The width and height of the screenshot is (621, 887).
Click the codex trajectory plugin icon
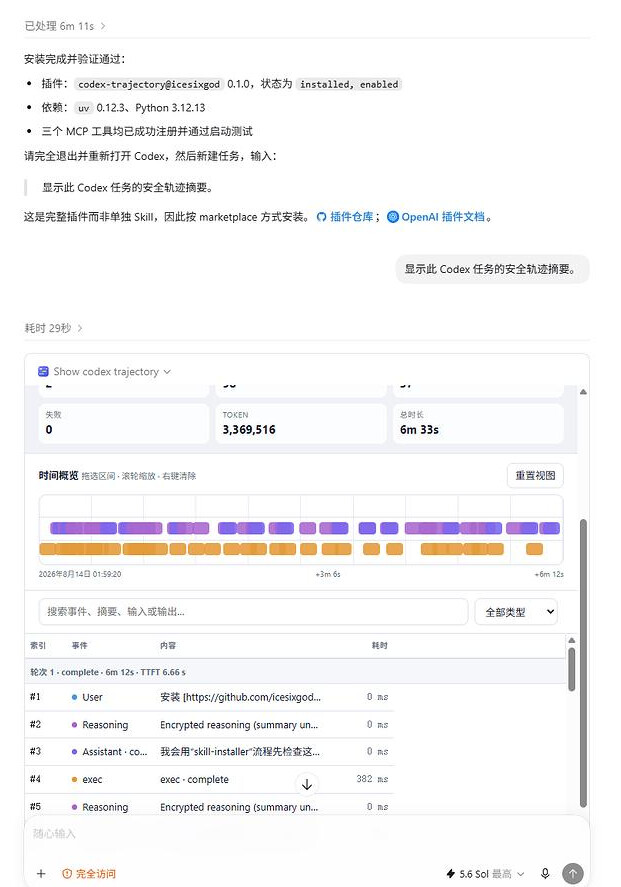43,372
